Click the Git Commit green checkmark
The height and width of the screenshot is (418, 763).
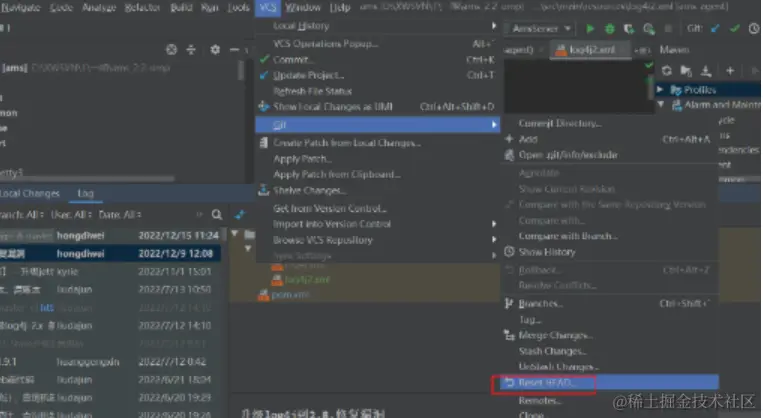[735, 29]
